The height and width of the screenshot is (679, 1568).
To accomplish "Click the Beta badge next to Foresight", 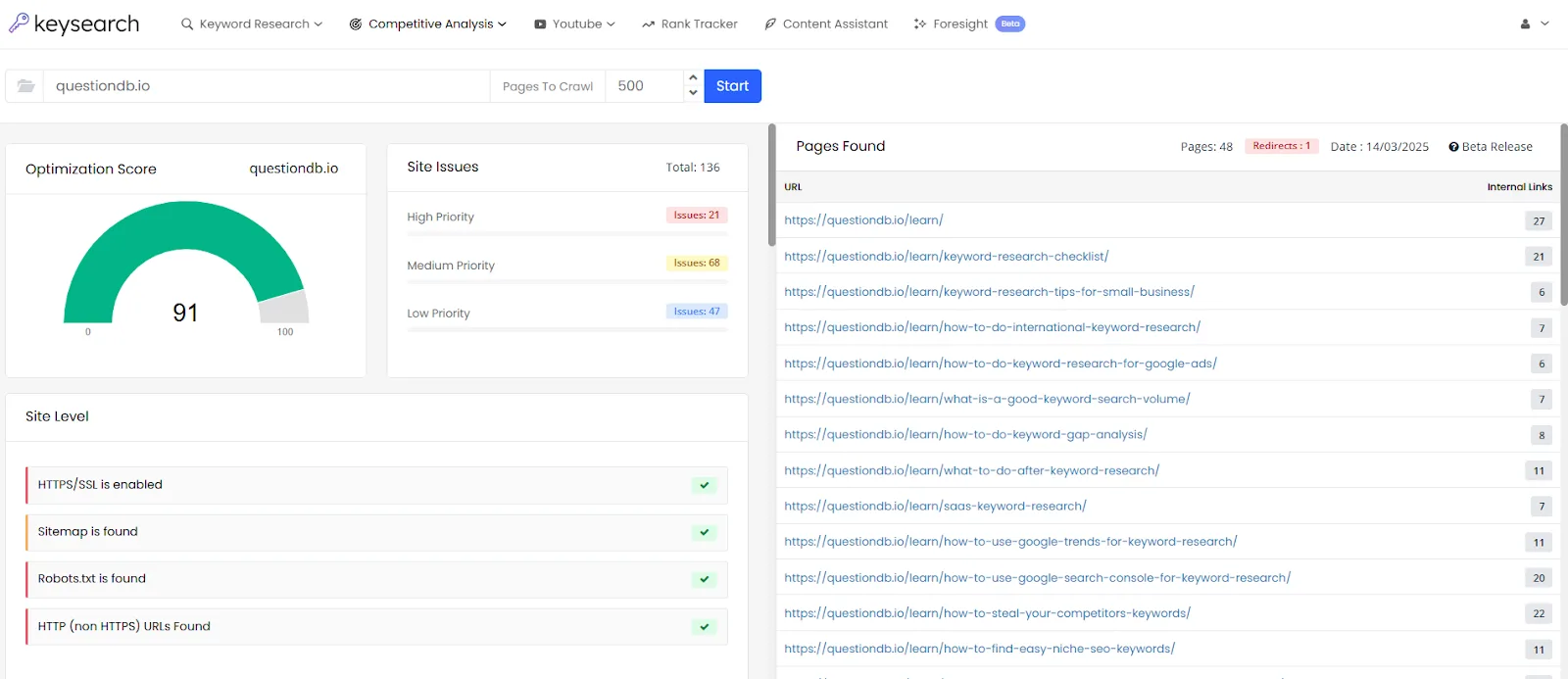I will click(x=1010, y=24).
